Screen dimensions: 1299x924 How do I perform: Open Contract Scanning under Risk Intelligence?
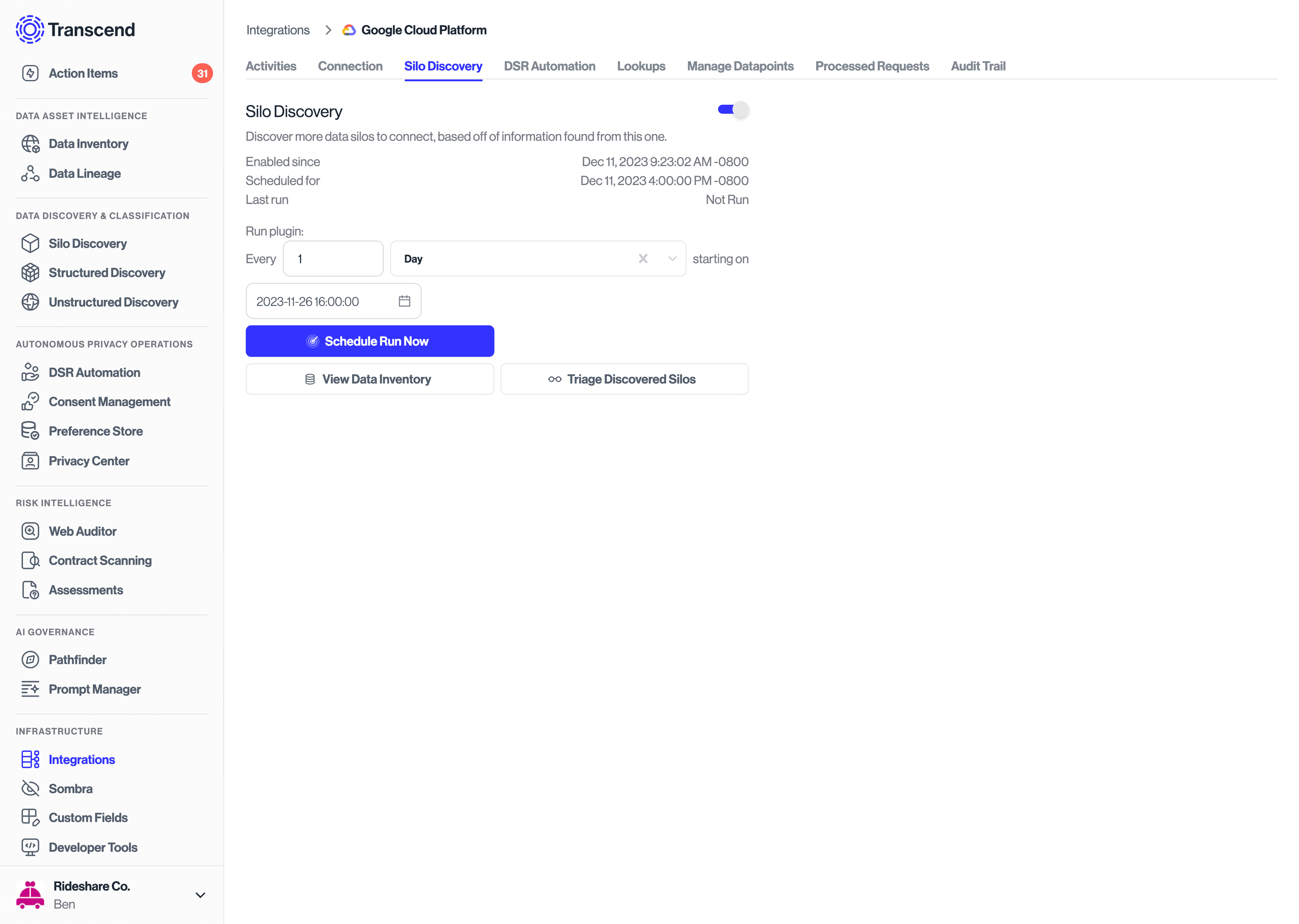pos(99,560)
